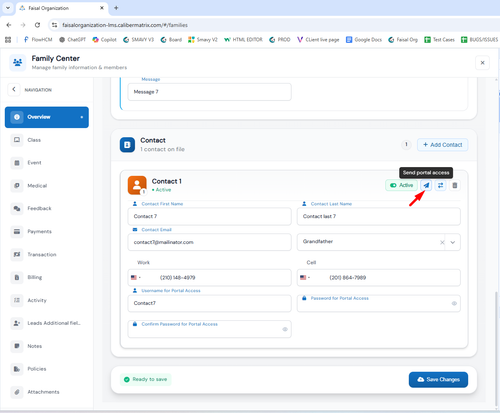
Task: Close the Family Center panel
Action: [x=482, y=63]
